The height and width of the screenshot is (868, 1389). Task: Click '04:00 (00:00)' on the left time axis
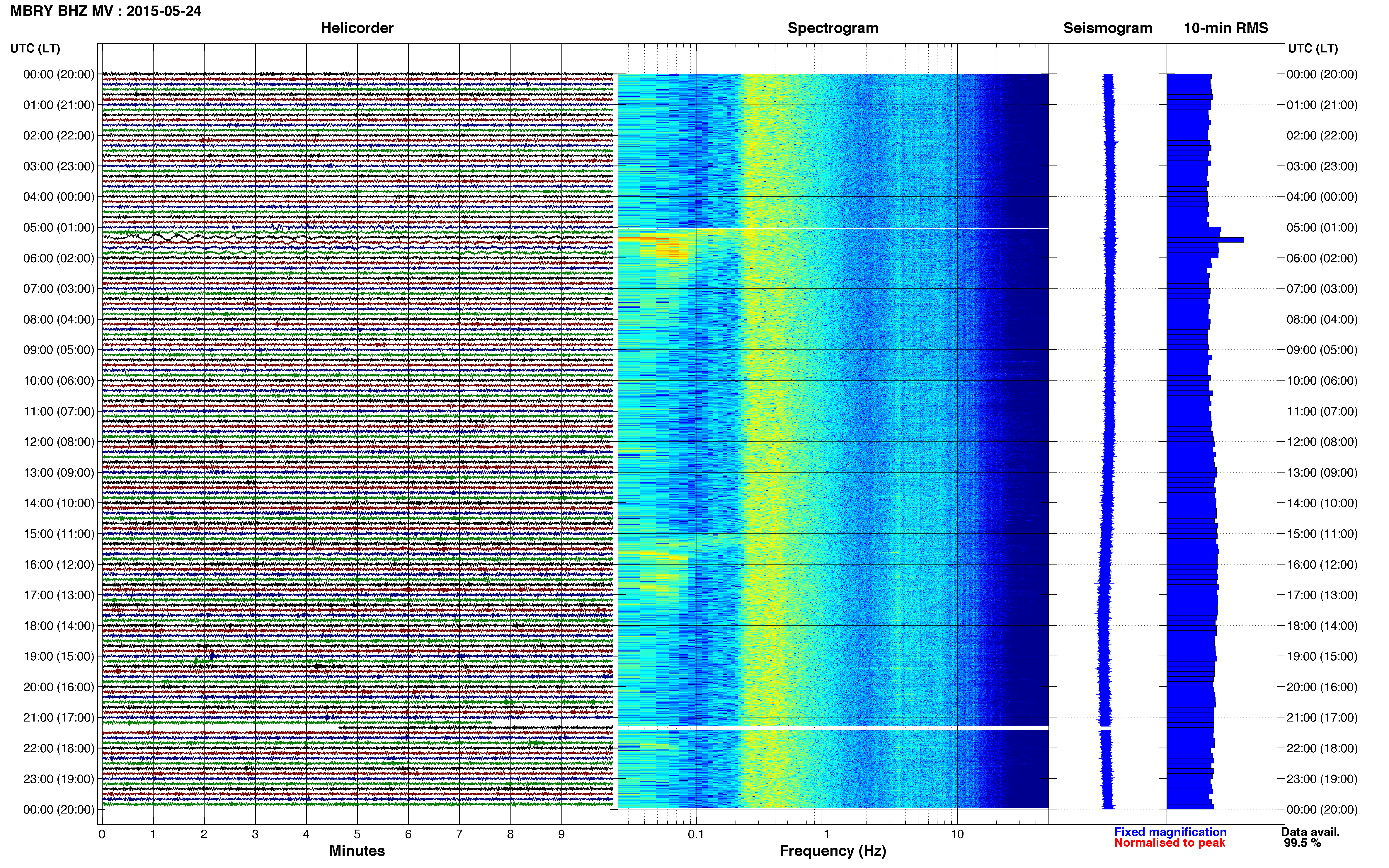[59, 197]
